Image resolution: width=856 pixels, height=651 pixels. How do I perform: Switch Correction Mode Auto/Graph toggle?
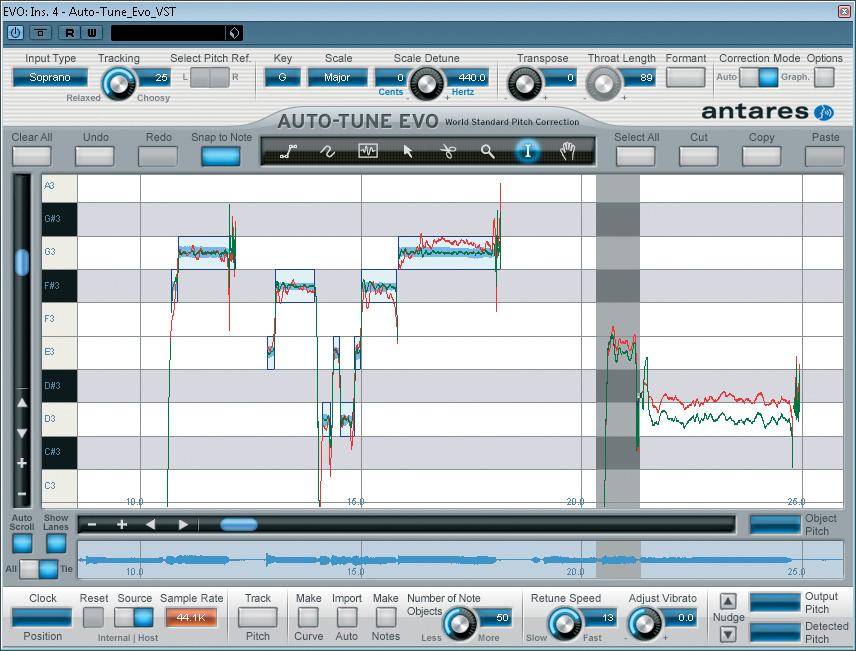pyautogui.click(x=758, y=78)
